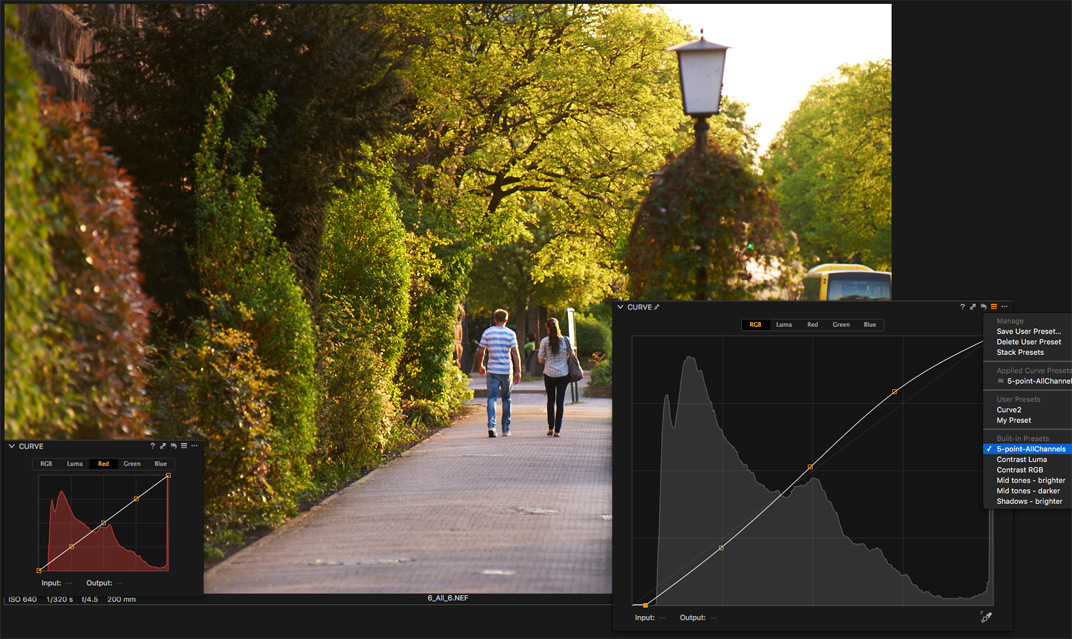Open presets menu in small Curve panel
This screenshot has width=1072, height=639.
(184, 446)
